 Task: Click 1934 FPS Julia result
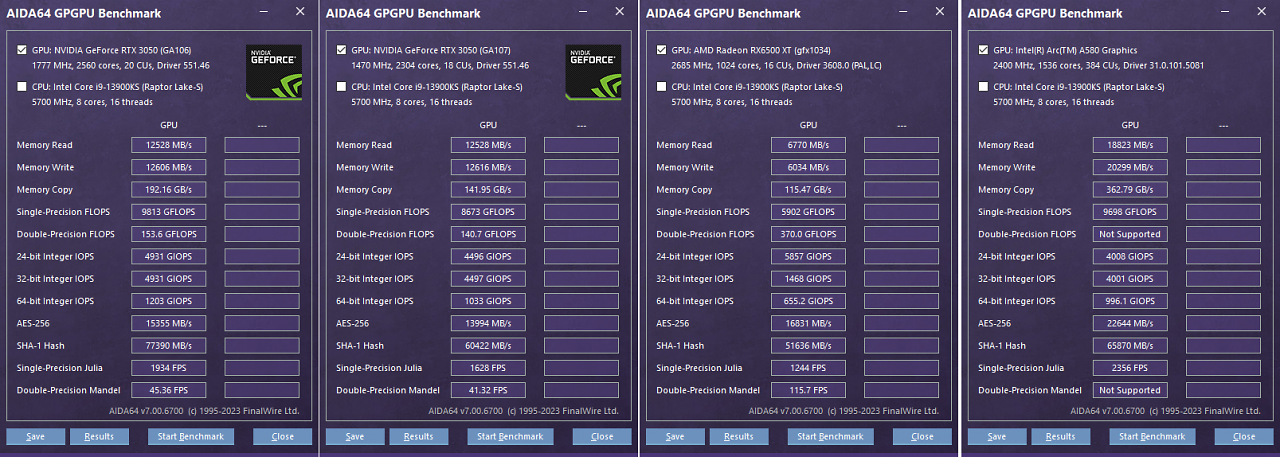coord(168,368)
